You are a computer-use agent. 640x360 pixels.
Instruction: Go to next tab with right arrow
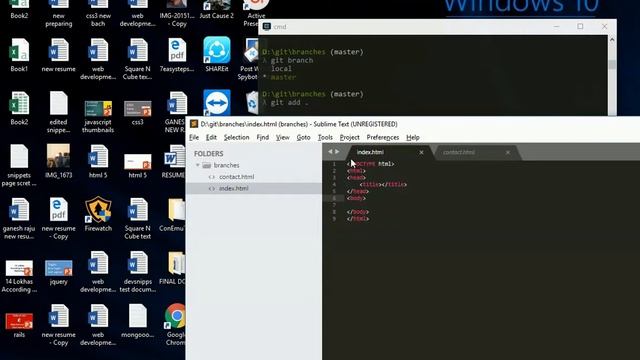tap(337, 152)
